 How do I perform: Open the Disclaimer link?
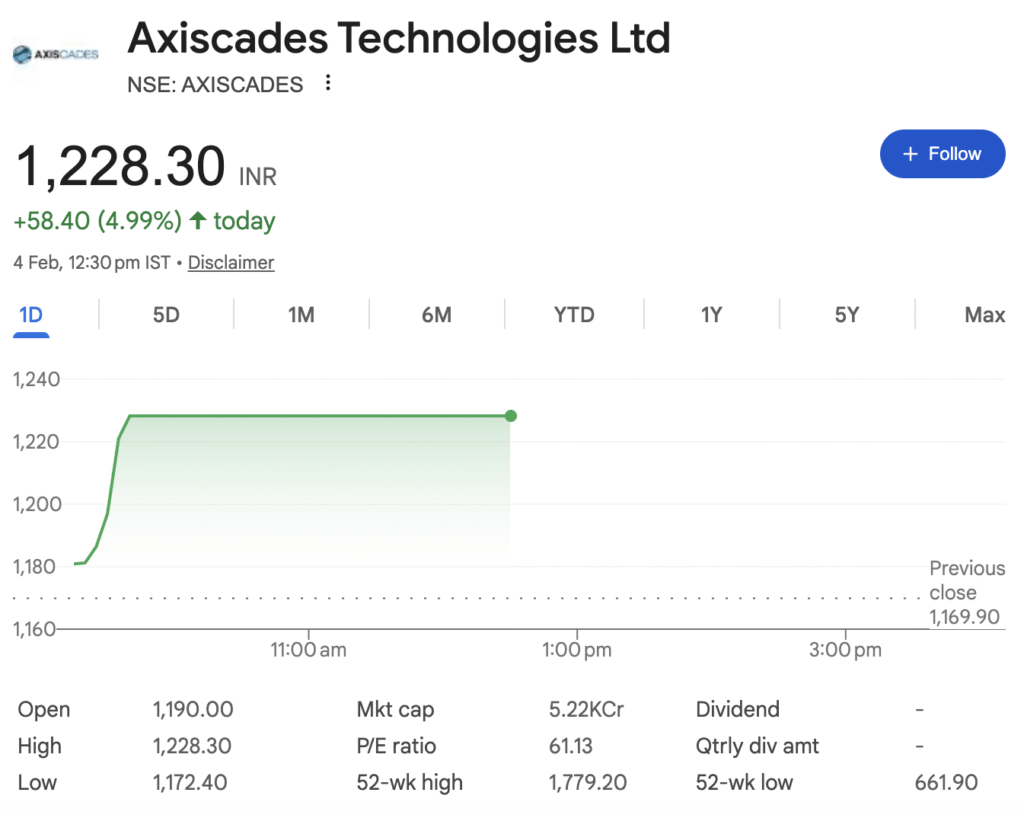click(x=231, y=263)
